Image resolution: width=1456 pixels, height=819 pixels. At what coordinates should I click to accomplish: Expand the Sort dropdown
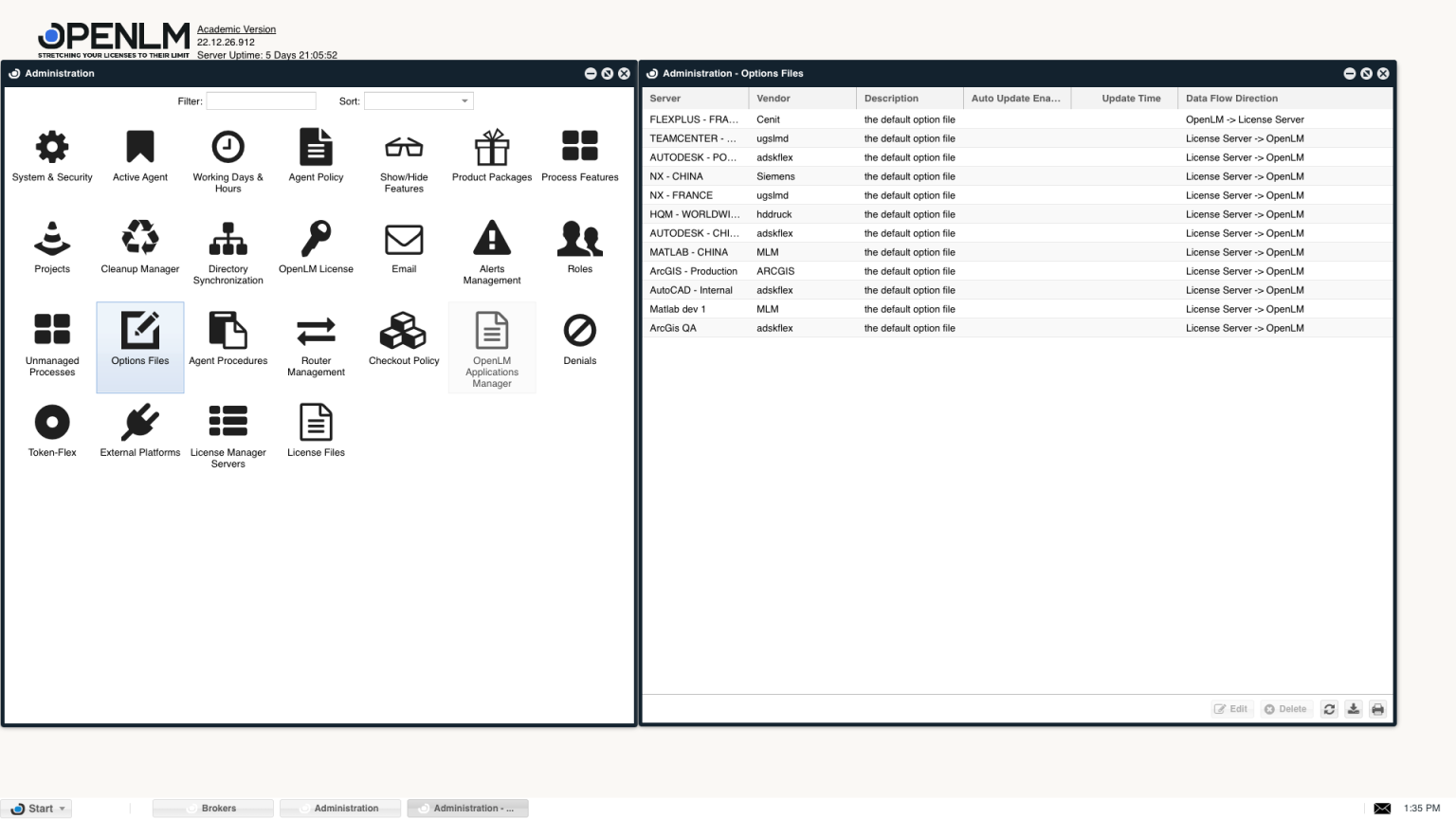click(x=464, y=100)
